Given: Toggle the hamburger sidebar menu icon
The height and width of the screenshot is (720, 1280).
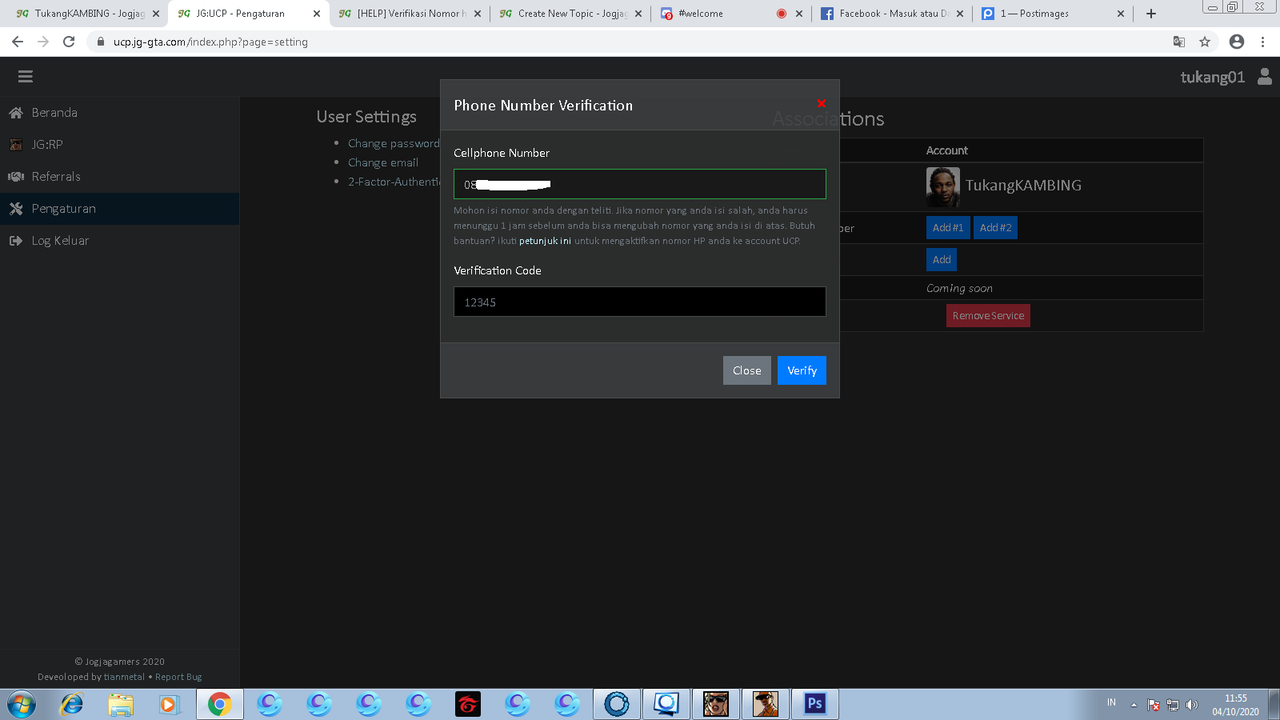Looking at the screenshot, I should tap(25, 77).
